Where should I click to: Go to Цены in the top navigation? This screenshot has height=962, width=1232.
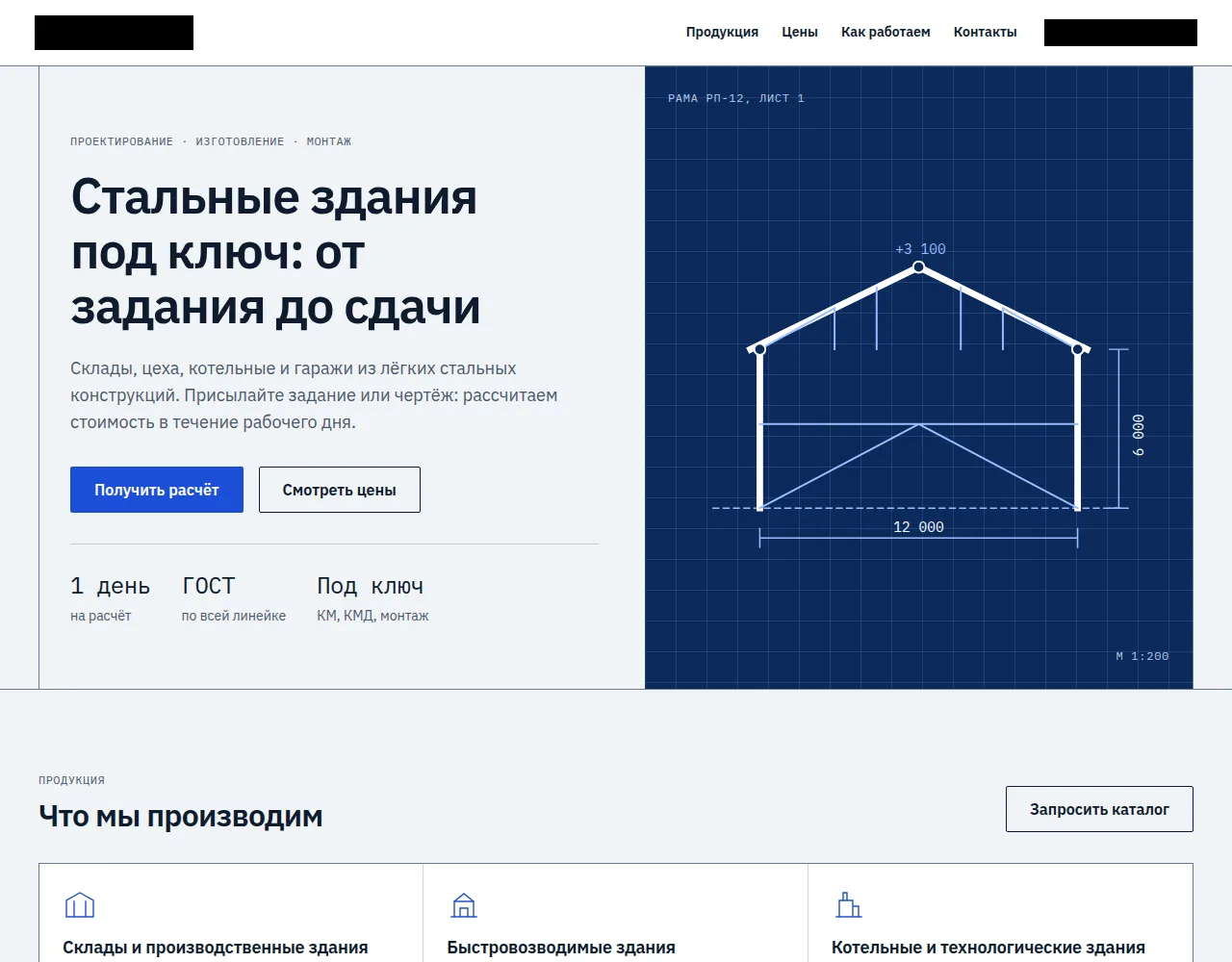click(800, 32)
